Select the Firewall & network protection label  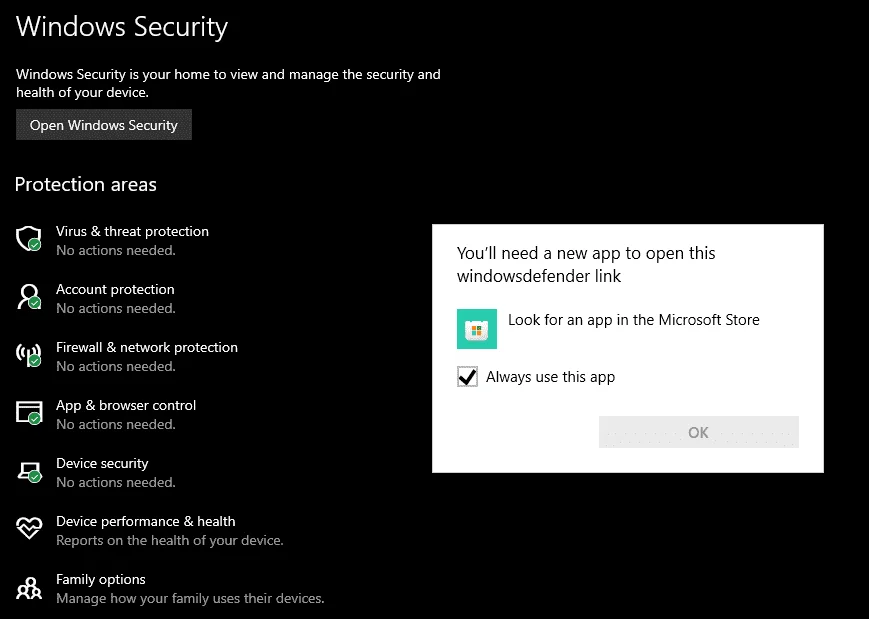[147, 347]
